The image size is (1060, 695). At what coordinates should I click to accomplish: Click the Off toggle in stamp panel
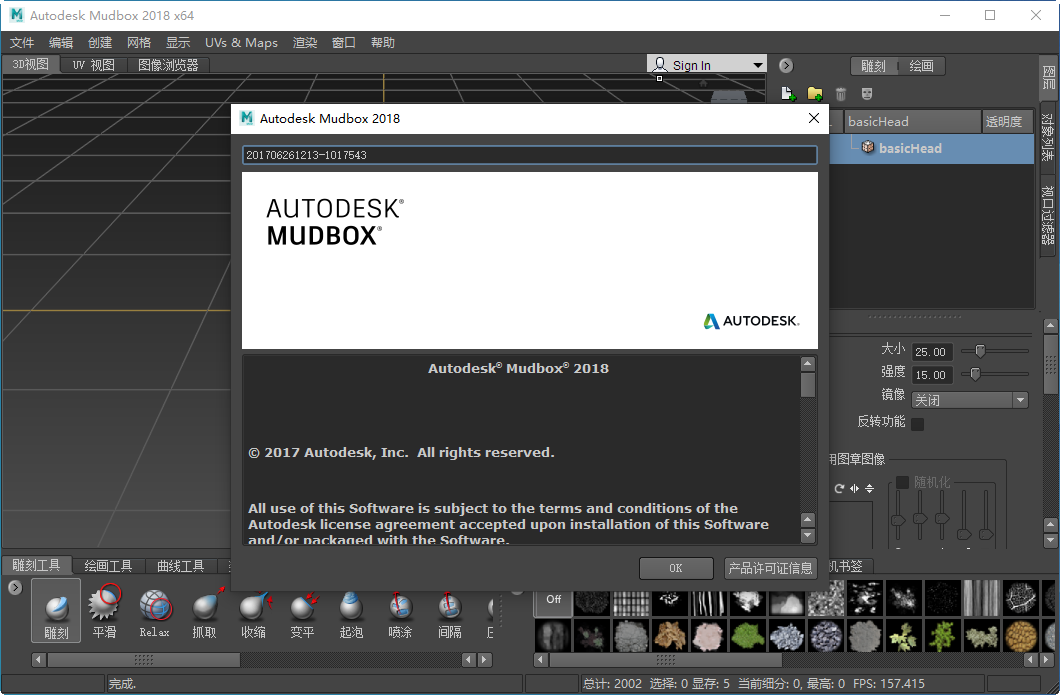[x=553, y=600]
